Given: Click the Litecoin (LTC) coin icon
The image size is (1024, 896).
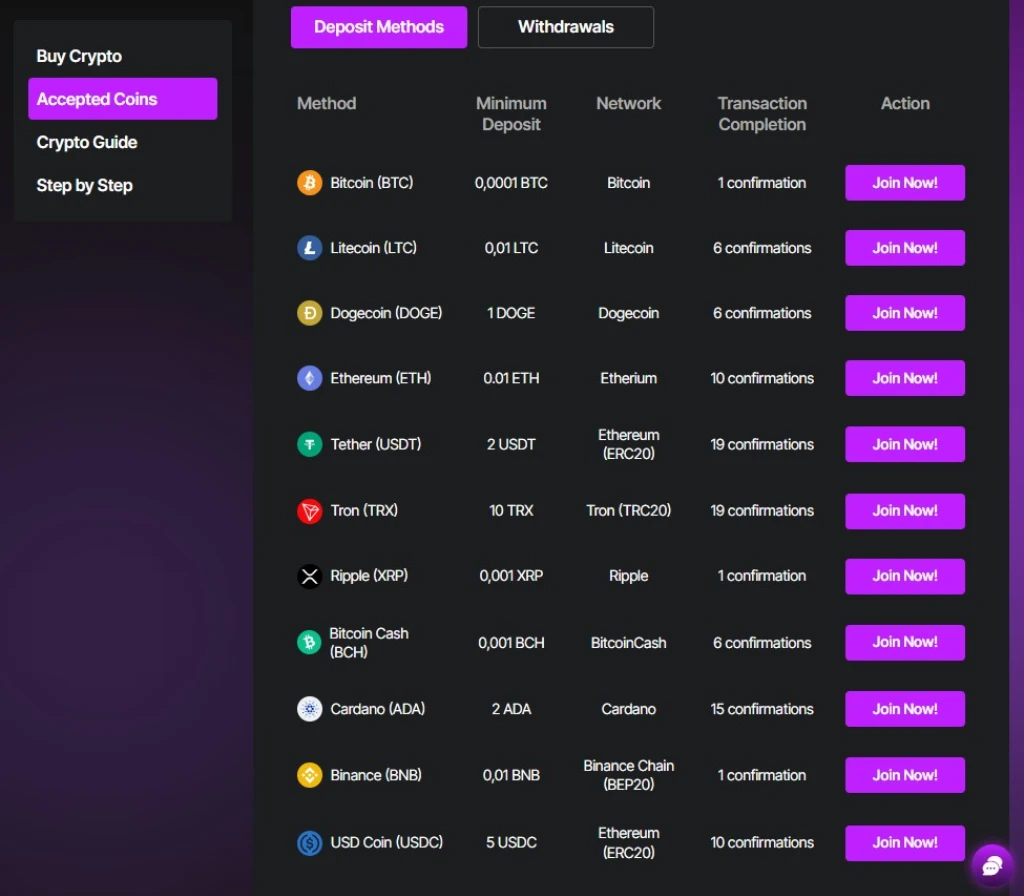Looking at the screenshot, I should click(310, 248).
